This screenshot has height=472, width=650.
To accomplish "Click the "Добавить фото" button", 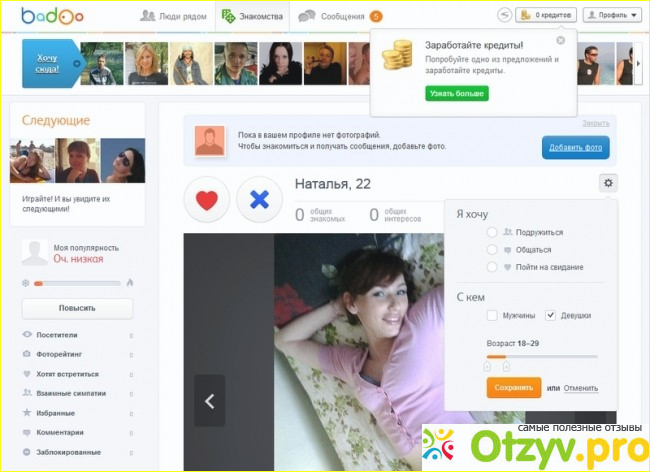I will (x=575, y=148).
